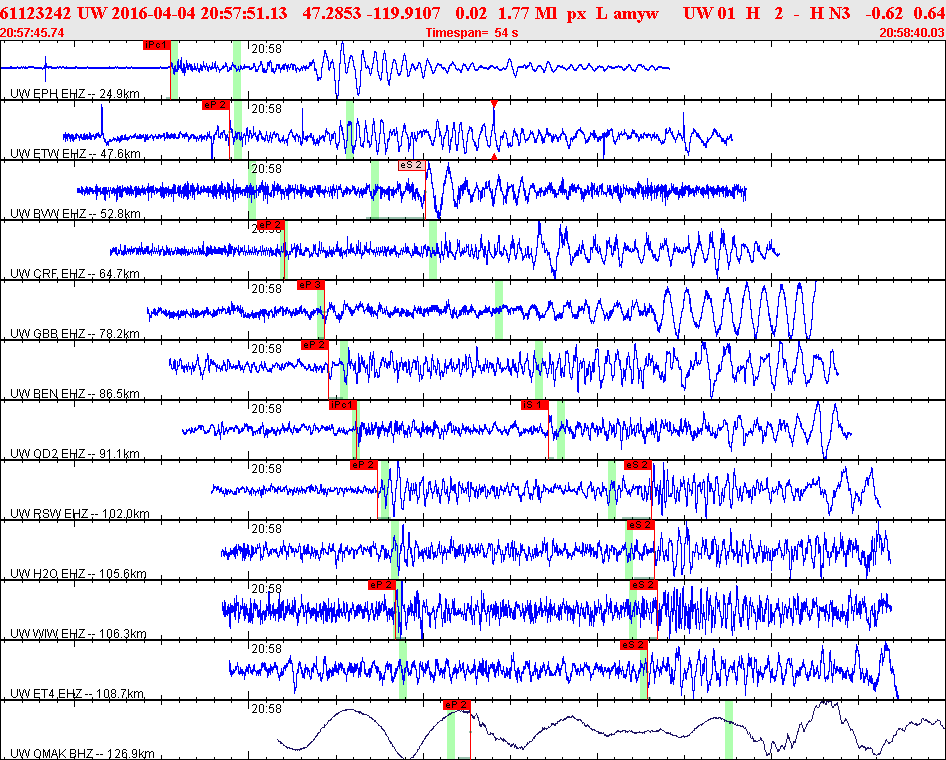Click station label UW OMAK BHZ -- 126.9km
This screenshot has width=946, height=760.
point(82,754)
